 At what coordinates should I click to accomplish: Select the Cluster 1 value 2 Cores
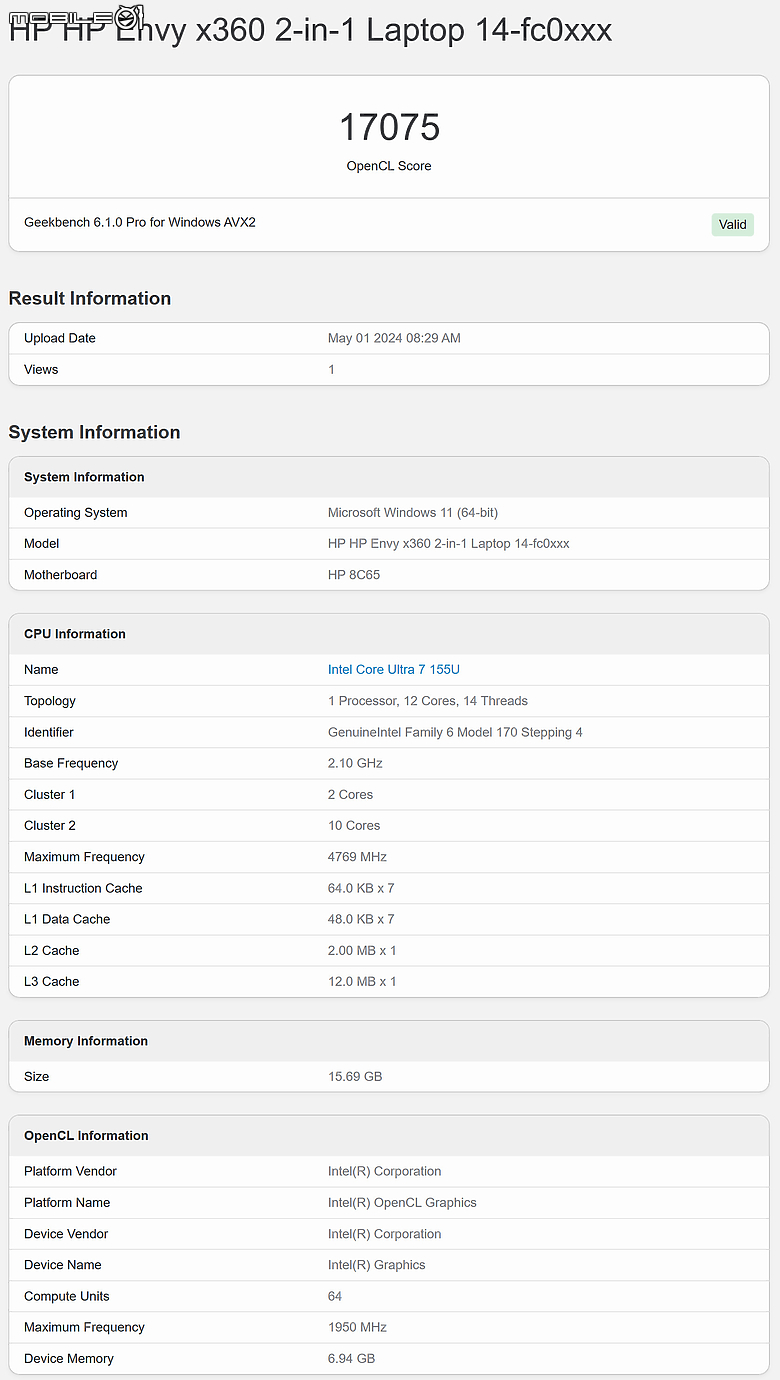pyautogui.click(x=350, y=795)
